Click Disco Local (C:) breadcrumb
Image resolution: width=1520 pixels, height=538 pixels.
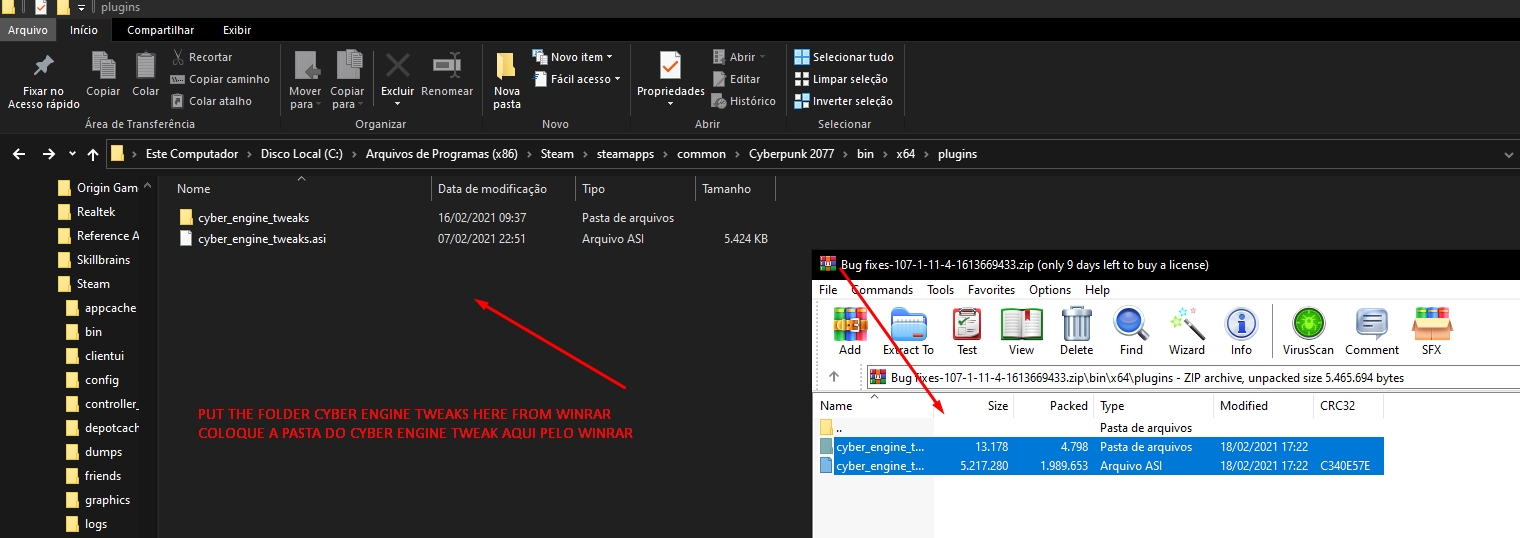(x=302, y=154)
